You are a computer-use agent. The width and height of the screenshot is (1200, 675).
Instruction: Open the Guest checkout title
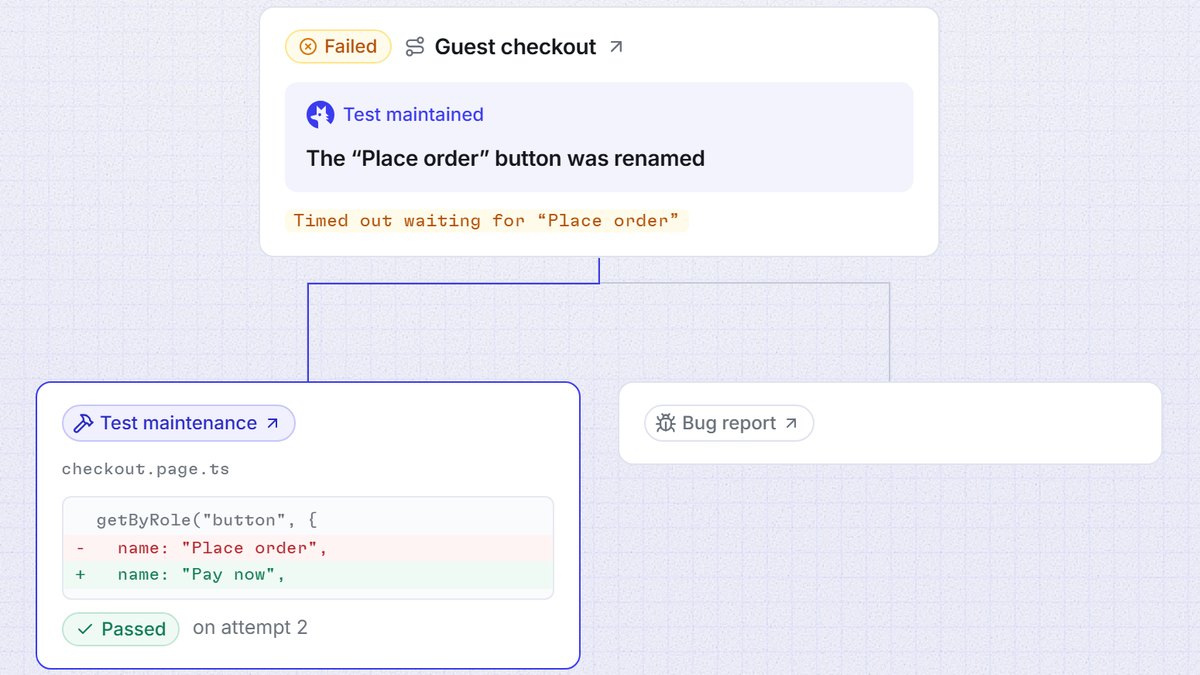(515, 47)
